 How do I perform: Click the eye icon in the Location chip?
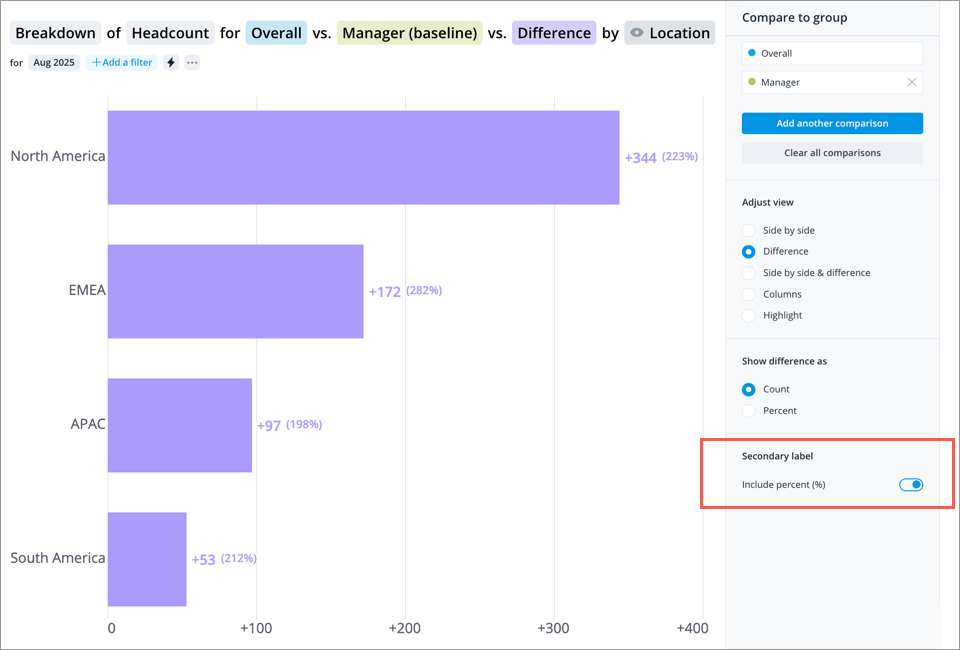(x=637, y=33)
